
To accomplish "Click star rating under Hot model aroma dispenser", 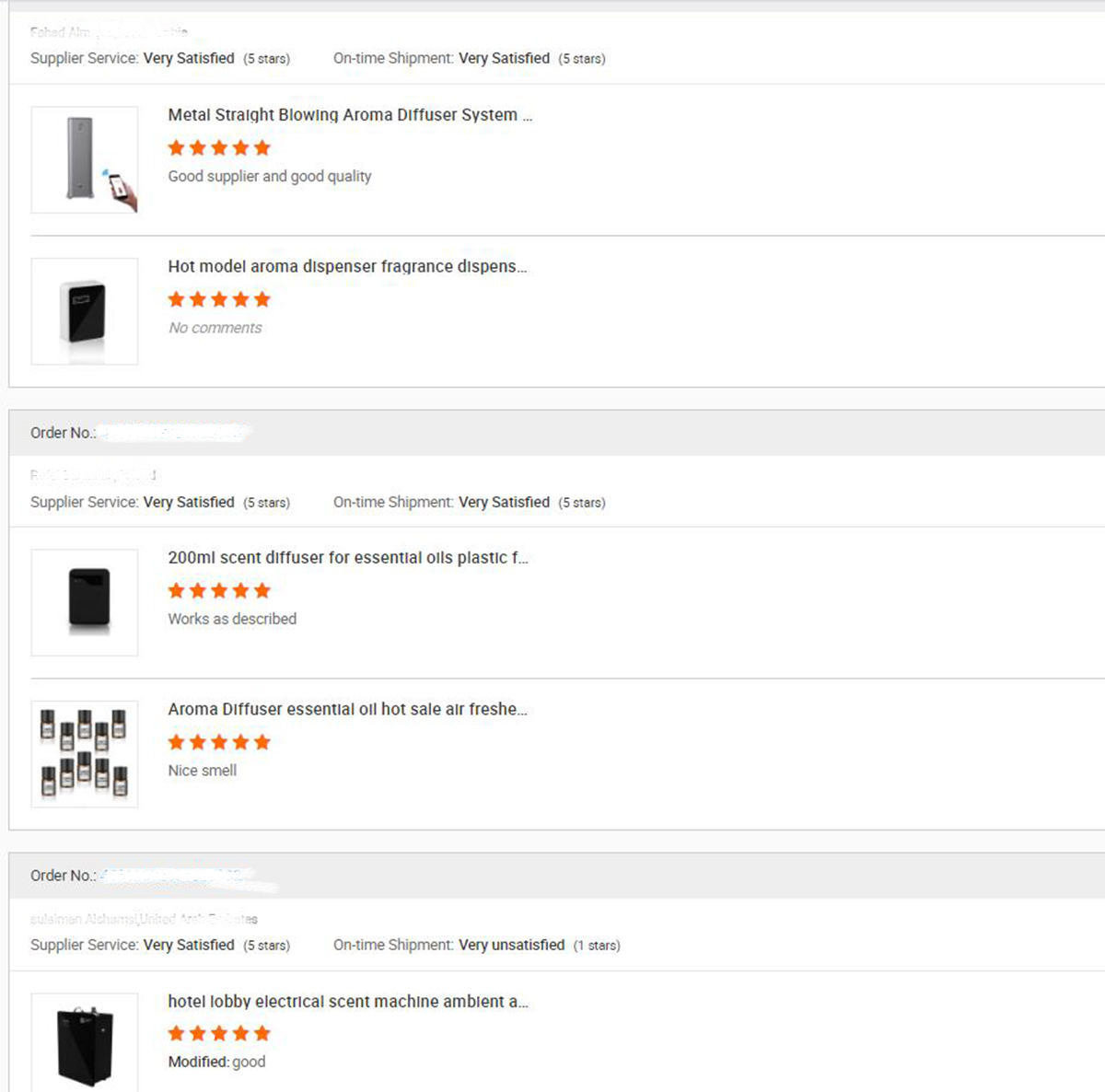I will click(x=219, y=299).
